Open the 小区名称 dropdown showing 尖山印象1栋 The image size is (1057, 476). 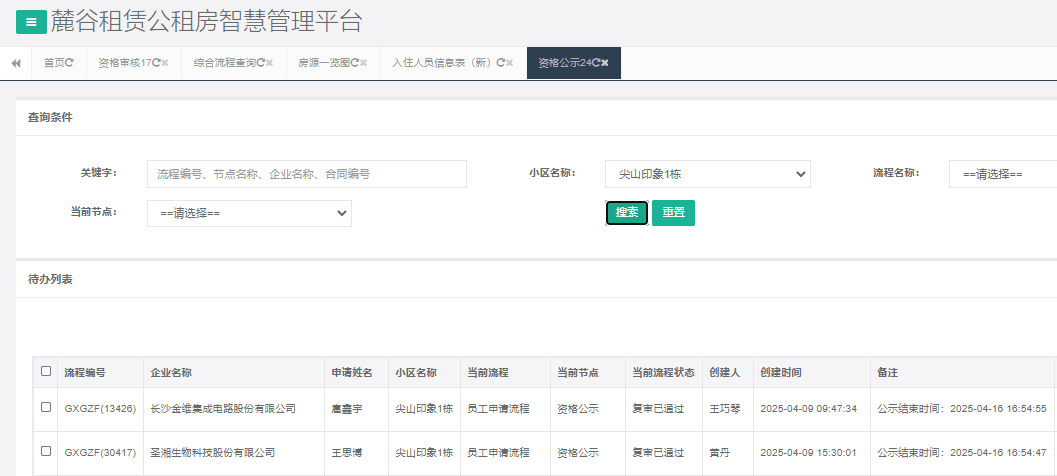coord(707,174)
